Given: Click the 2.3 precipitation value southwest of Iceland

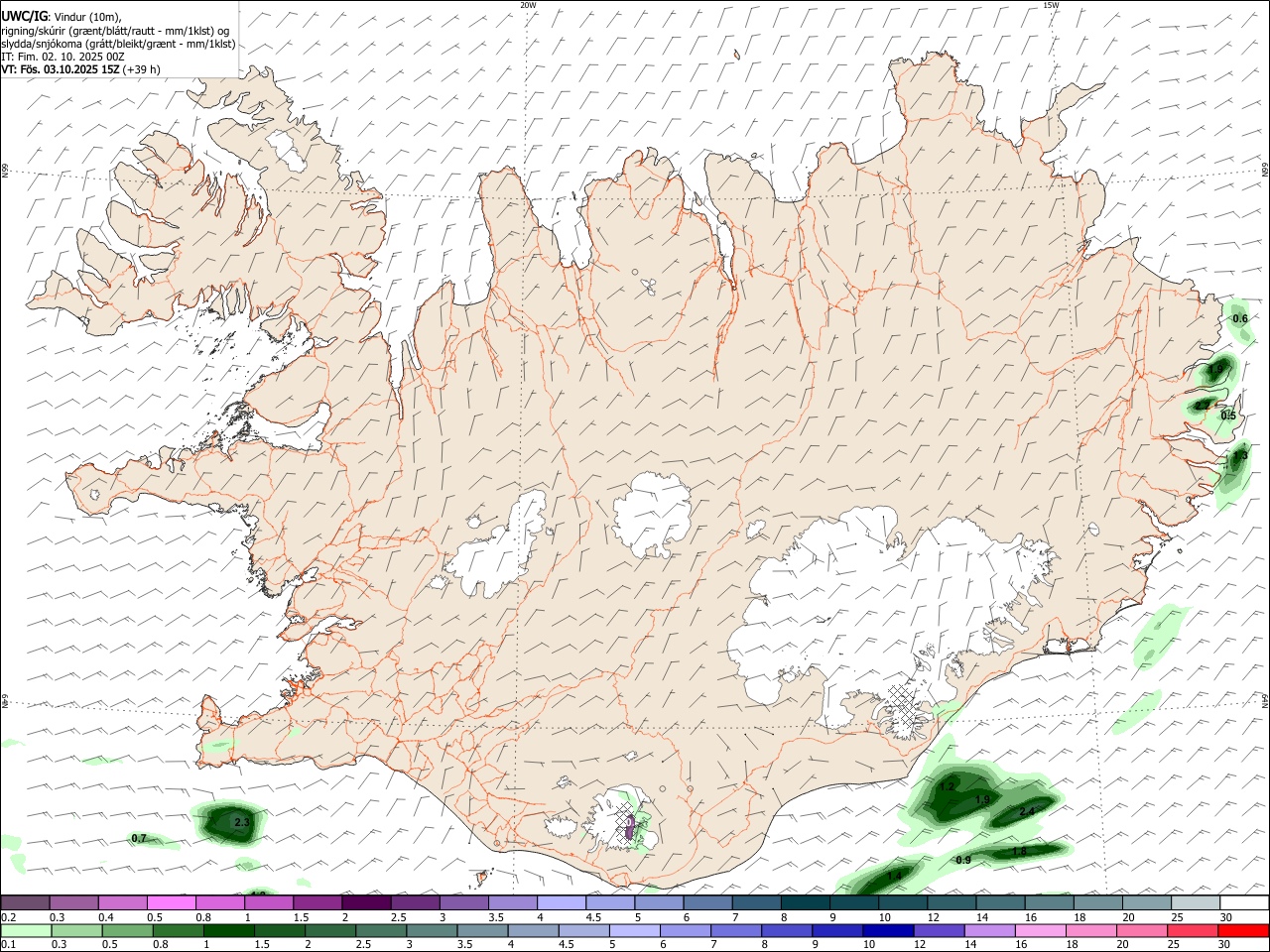Looking at the screenshot, I should (241, 822).
